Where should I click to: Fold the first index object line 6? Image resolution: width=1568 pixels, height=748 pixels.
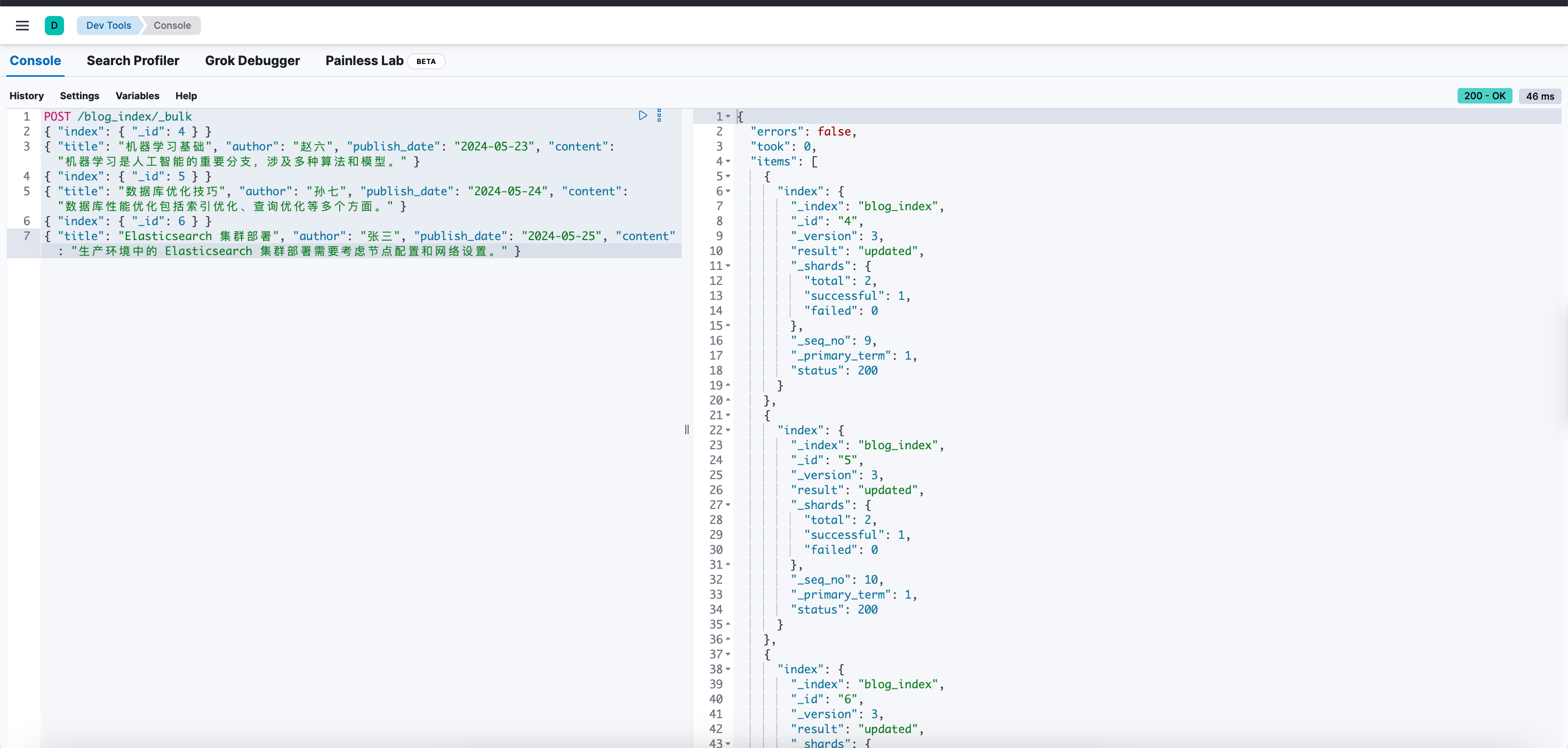(728, 191)
